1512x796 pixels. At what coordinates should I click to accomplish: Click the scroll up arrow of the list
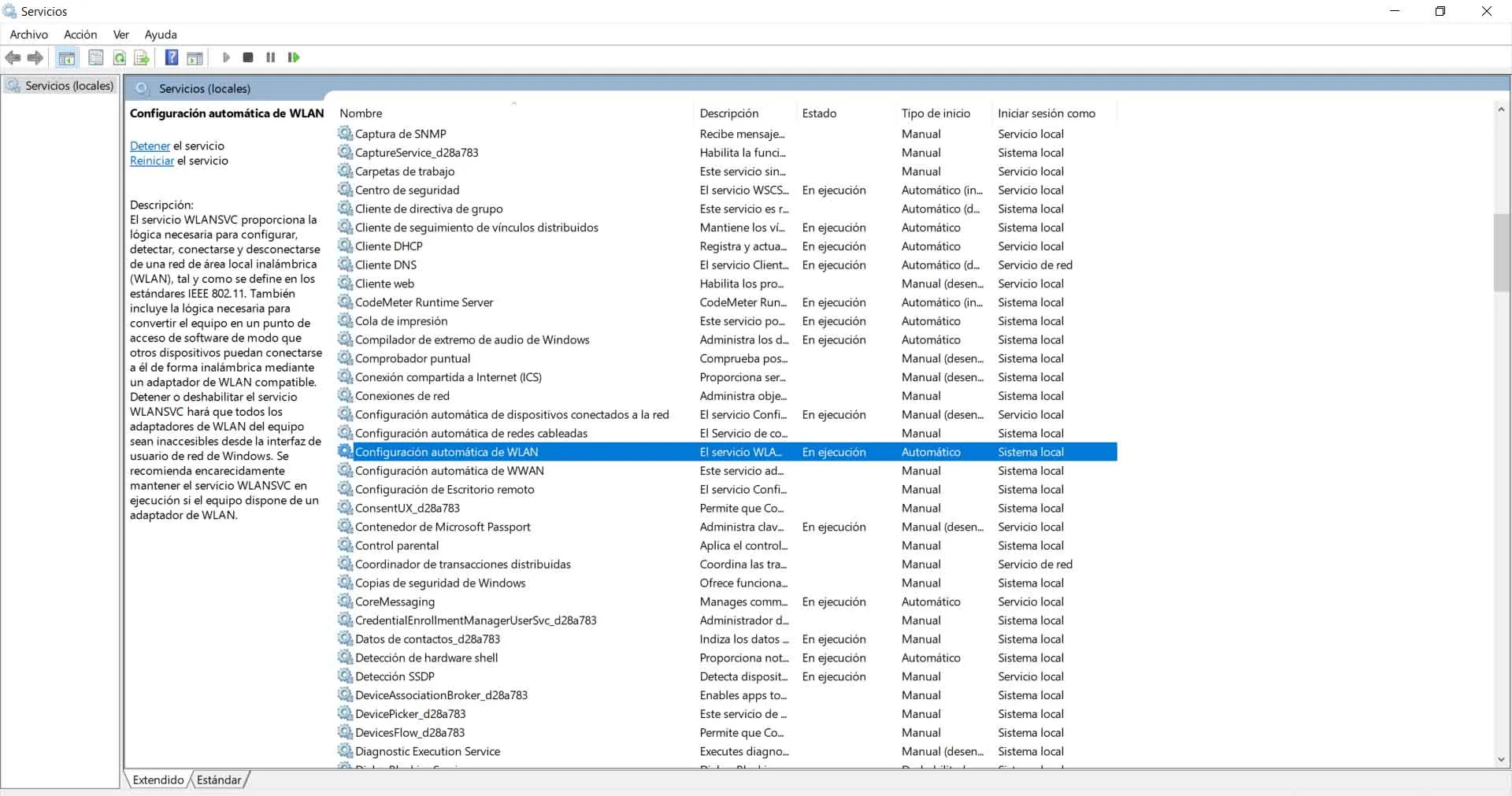[x=1501, y=109]
